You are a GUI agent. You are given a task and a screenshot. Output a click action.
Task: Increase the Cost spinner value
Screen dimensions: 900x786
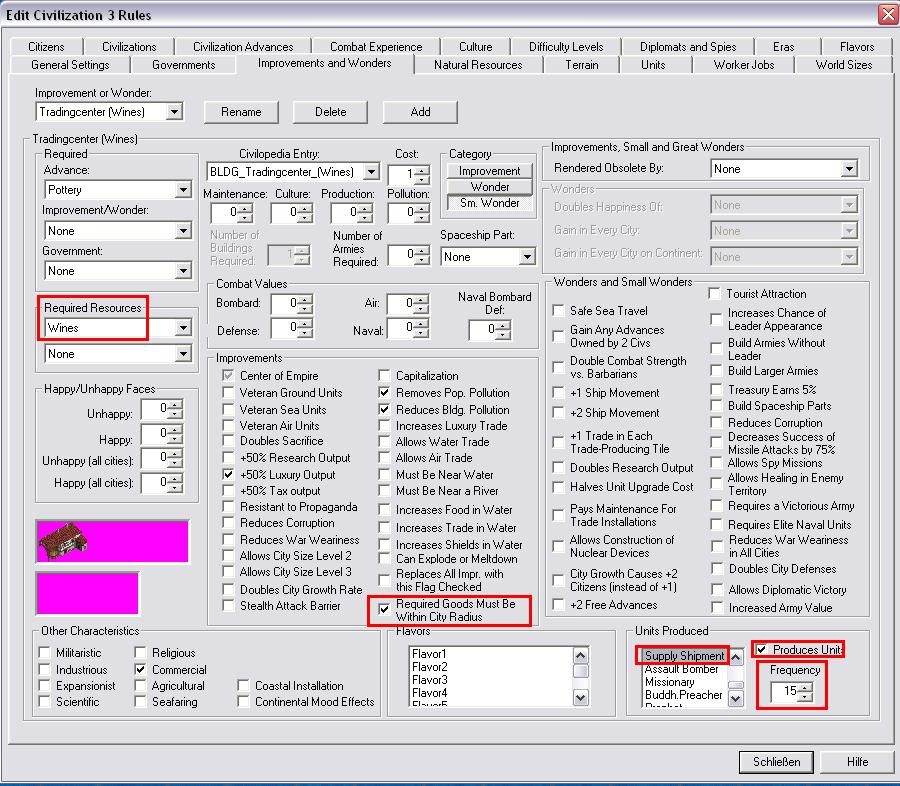423,169
